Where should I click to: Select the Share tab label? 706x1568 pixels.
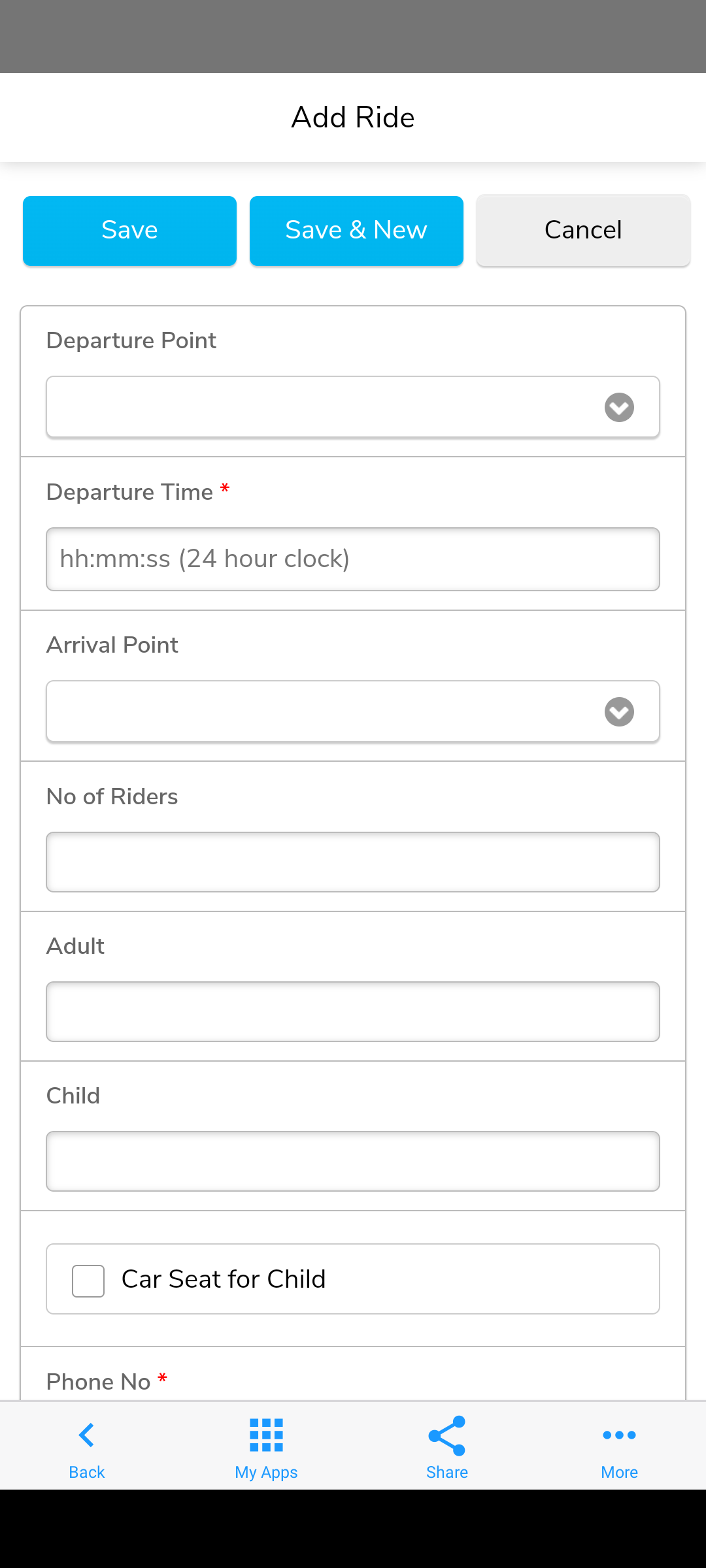click(447, 1473)
